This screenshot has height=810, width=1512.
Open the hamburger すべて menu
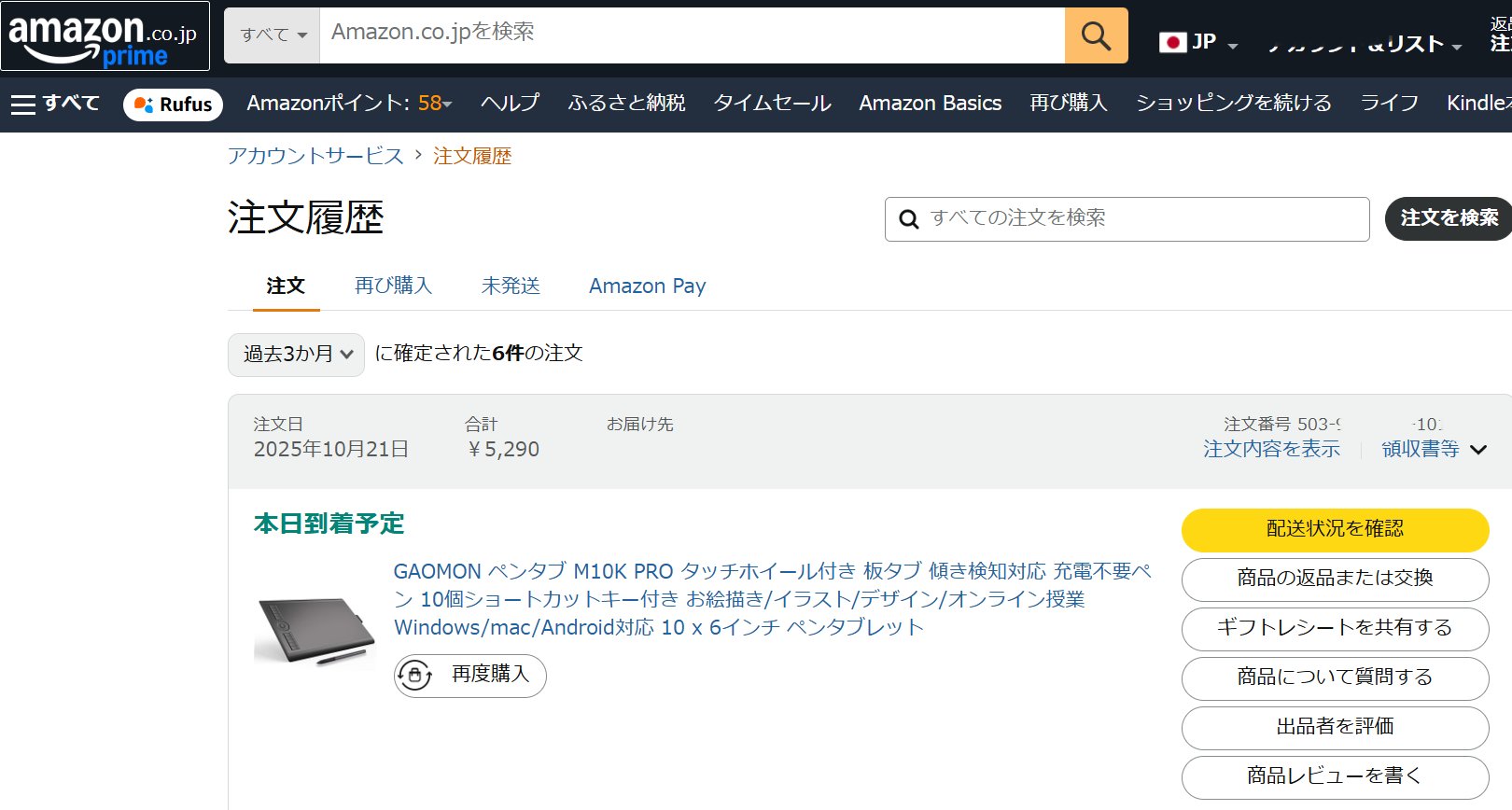(x=55, y=104)
